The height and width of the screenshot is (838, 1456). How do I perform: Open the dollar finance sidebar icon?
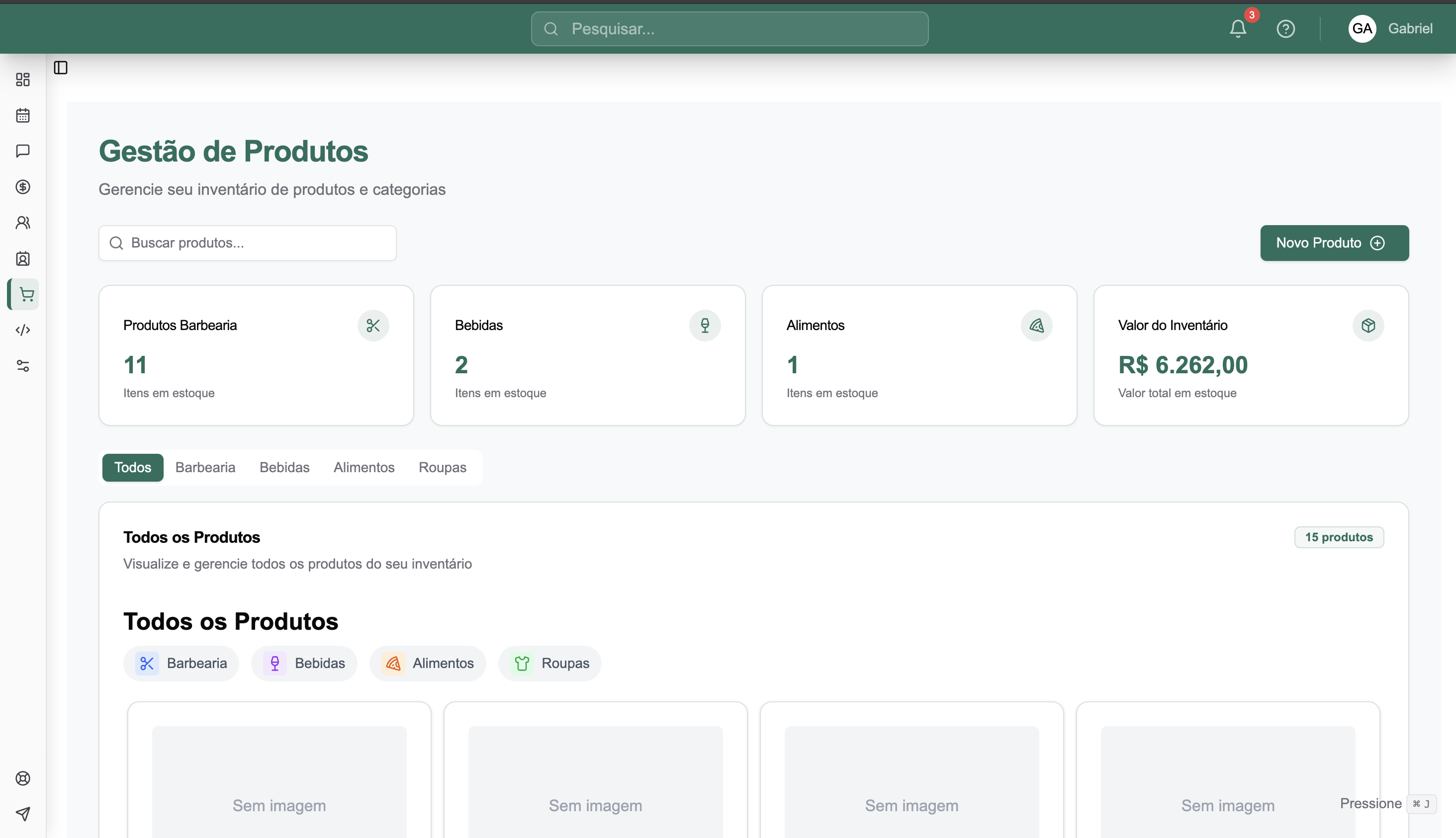pos(22,186)
